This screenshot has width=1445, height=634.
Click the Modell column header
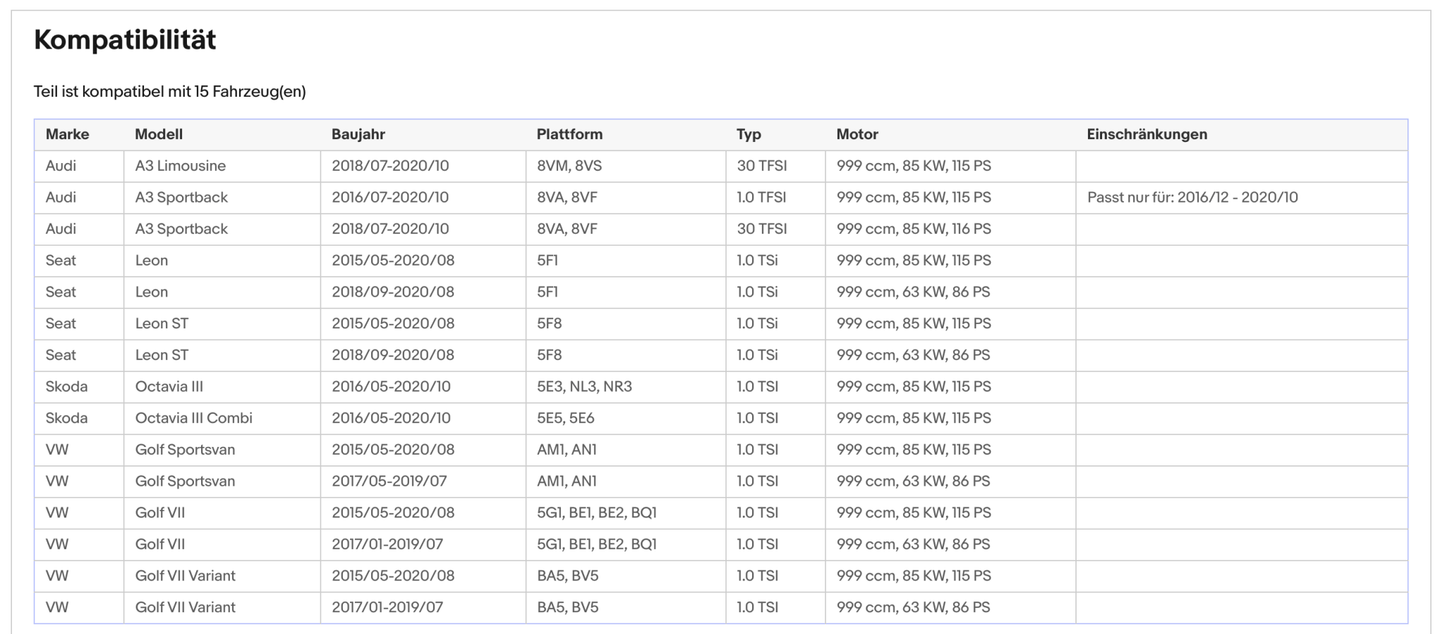pyautogui.click(x=159, y=134)
